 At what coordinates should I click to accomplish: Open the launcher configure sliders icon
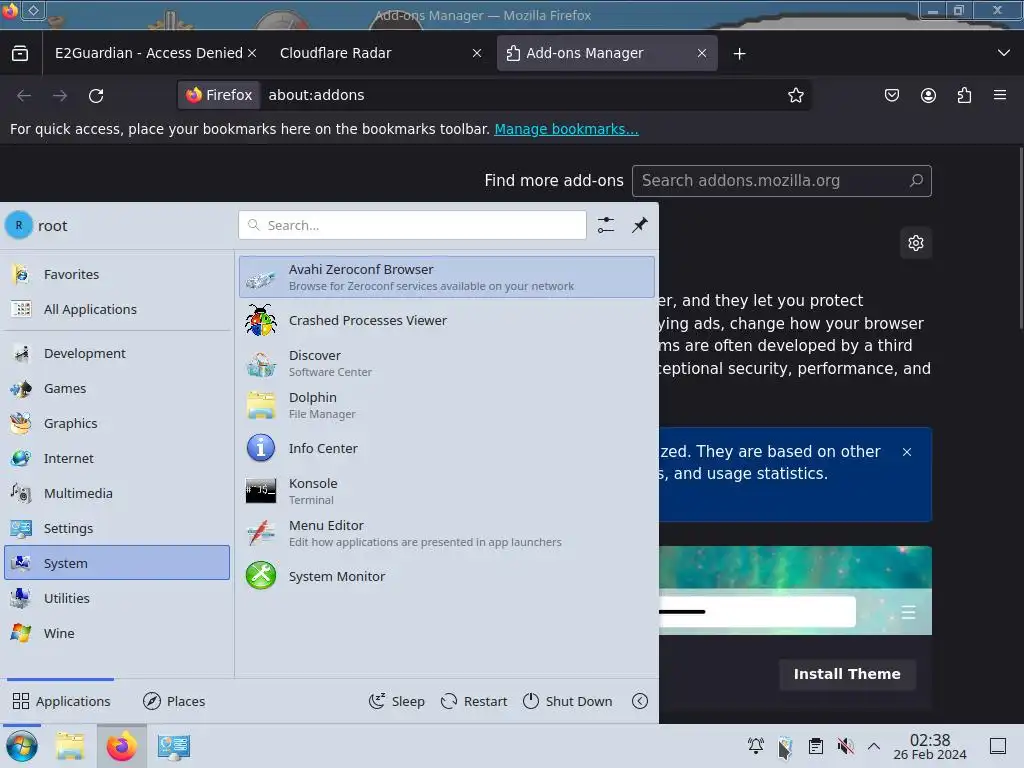[605, 225]
